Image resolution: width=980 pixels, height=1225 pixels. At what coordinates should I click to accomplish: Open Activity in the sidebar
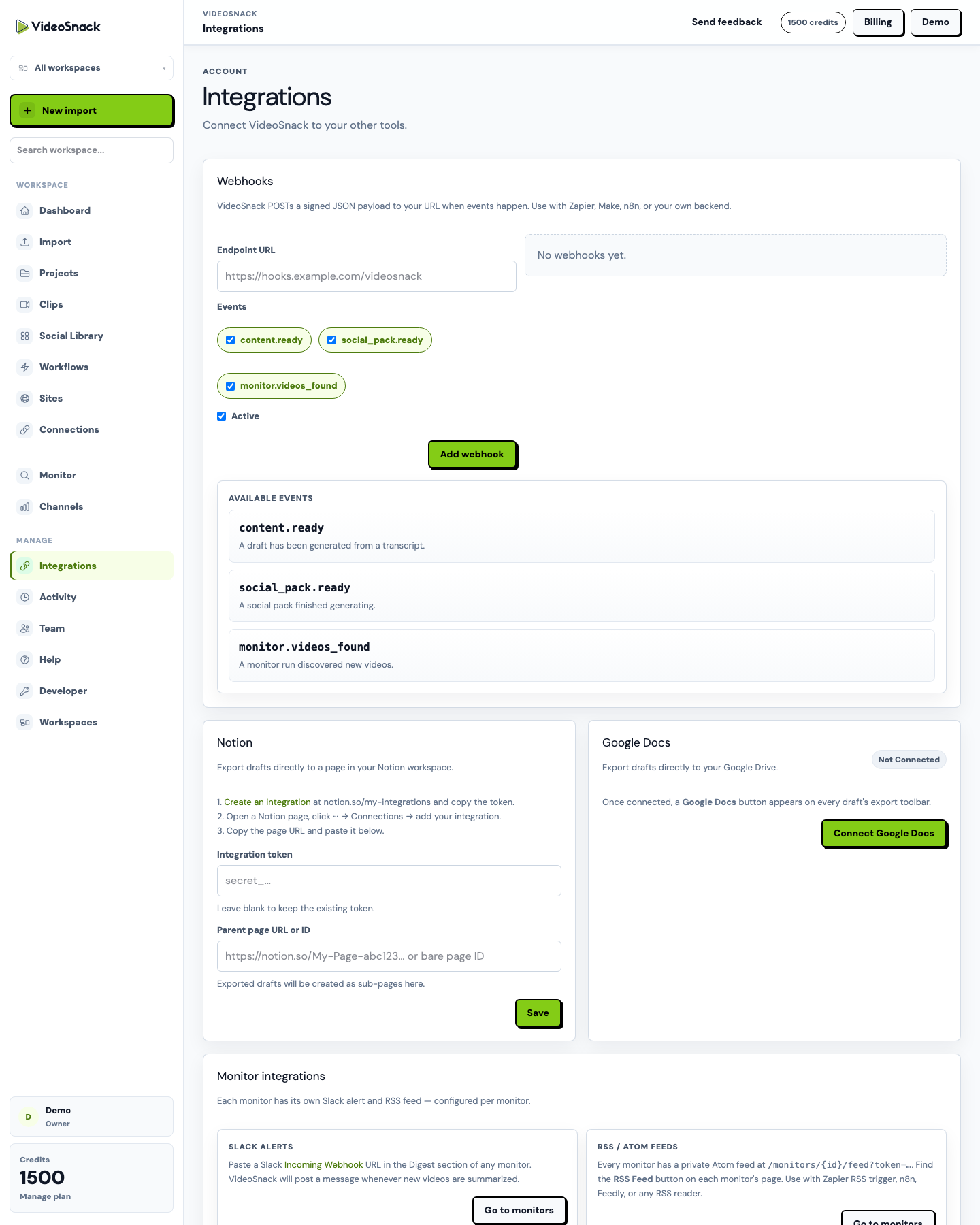pos(91,597)
